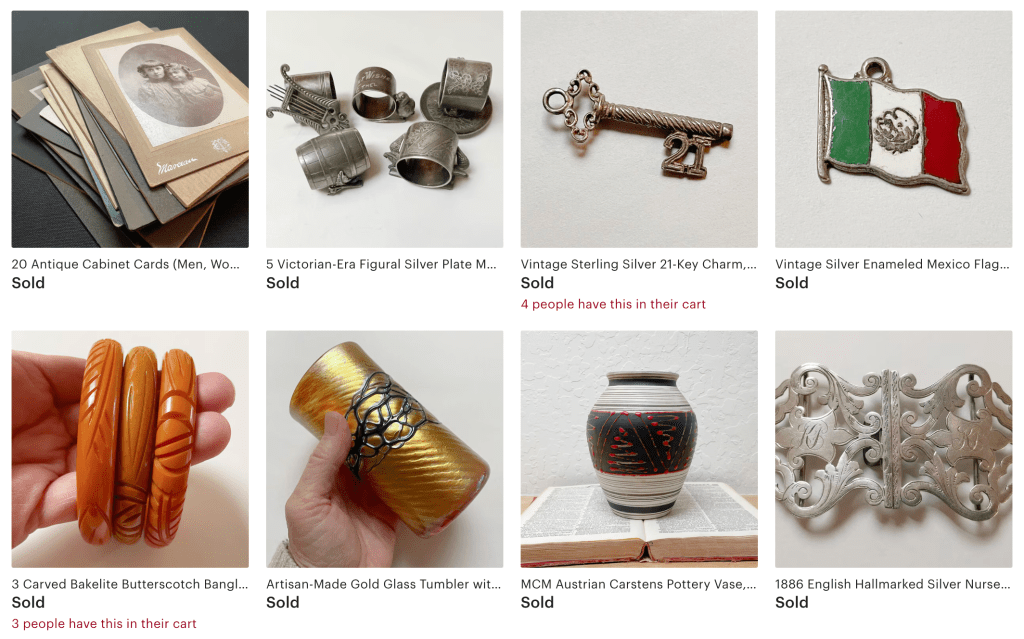This screenshot has height=639, width=1024.
Task: View the Carstens pottery vase photo
Action: tap(639, 449)
